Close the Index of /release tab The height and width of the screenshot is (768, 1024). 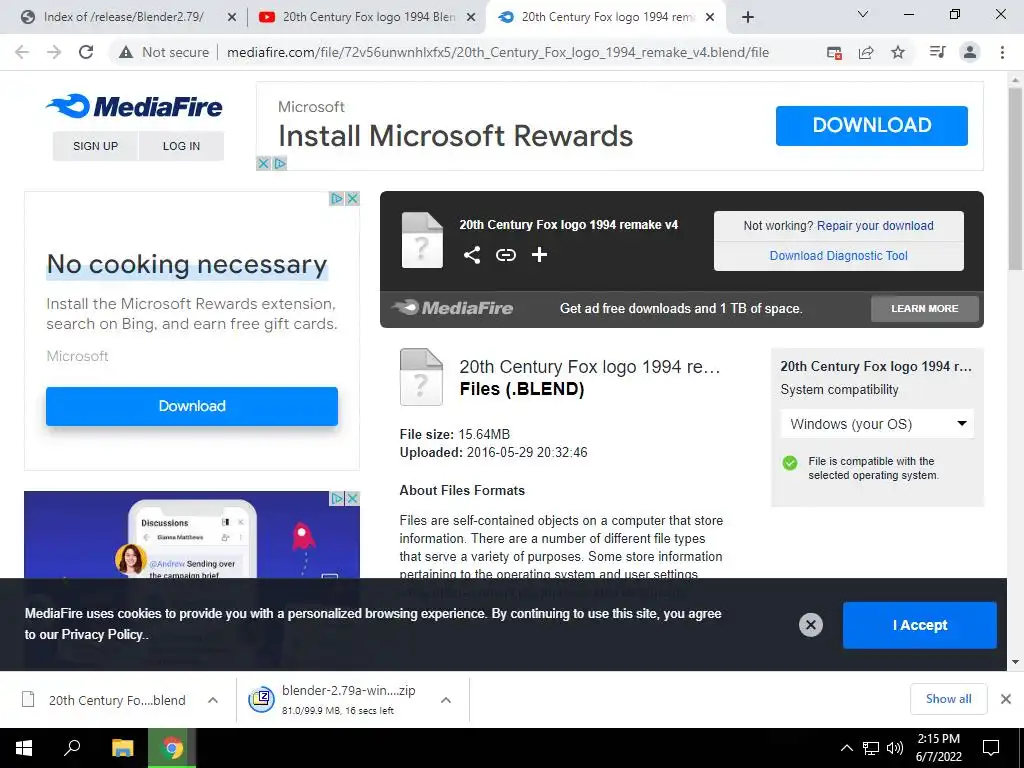232,18
